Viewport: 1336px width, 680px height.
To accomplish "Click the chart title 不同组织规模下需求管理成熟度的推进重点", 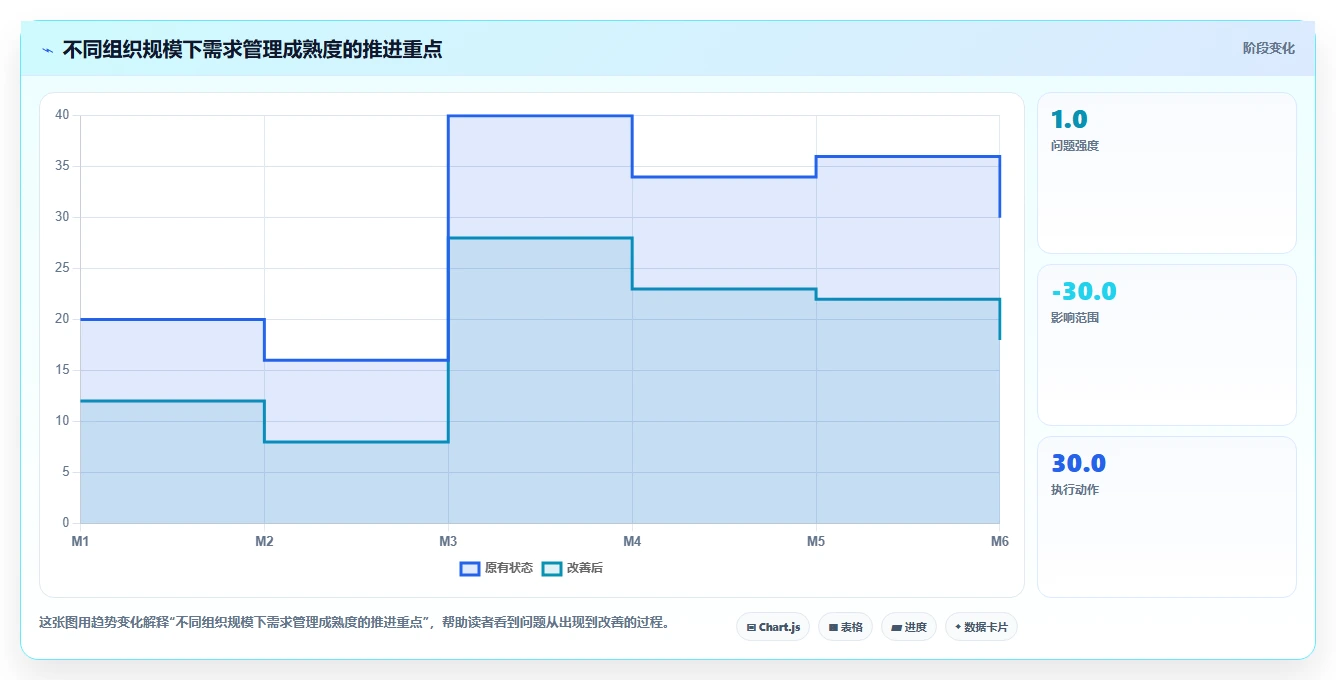I will [x=252, y=49].
